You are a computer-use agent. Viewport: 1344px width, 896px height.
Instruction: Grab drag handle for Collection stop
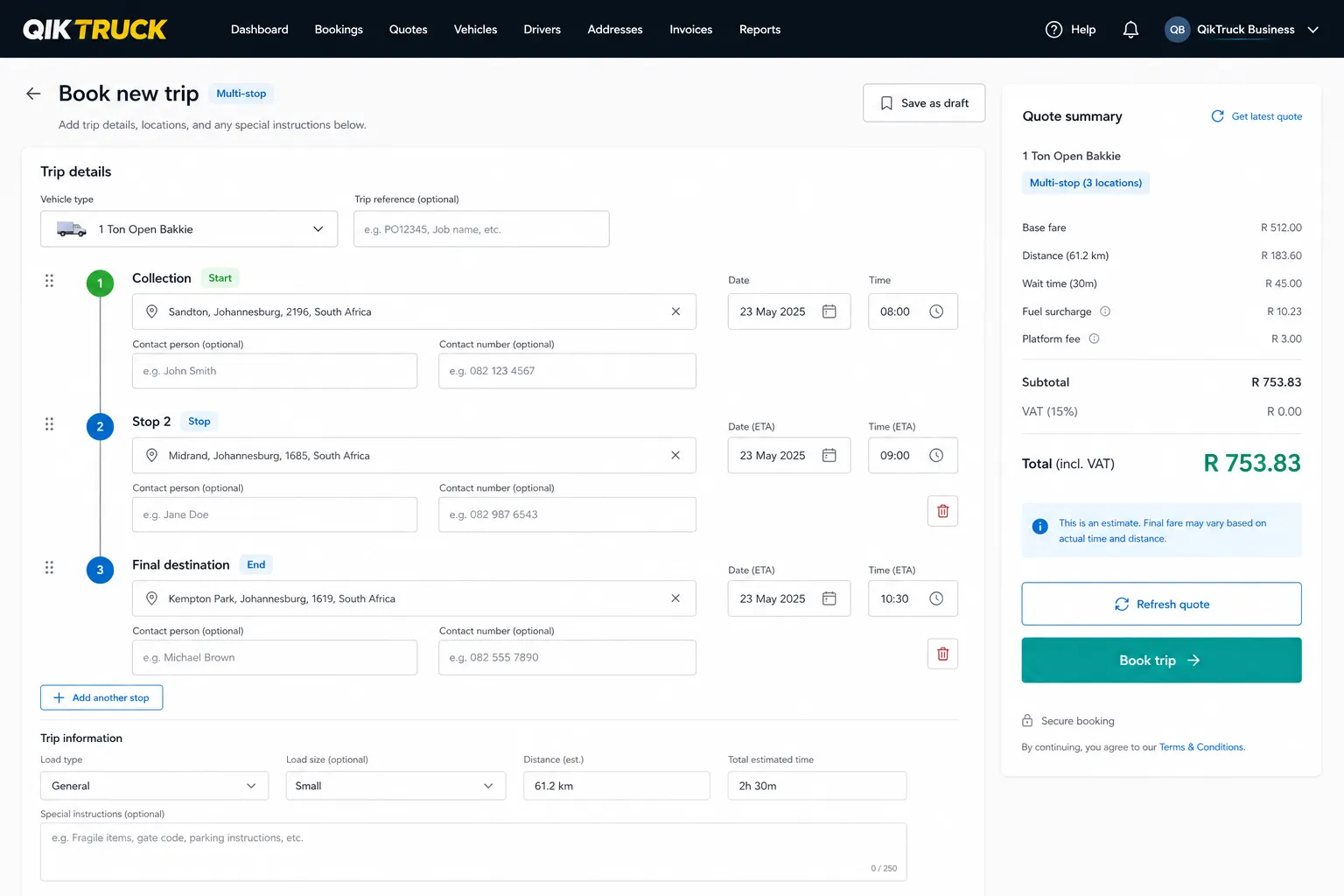click(49, 281)
